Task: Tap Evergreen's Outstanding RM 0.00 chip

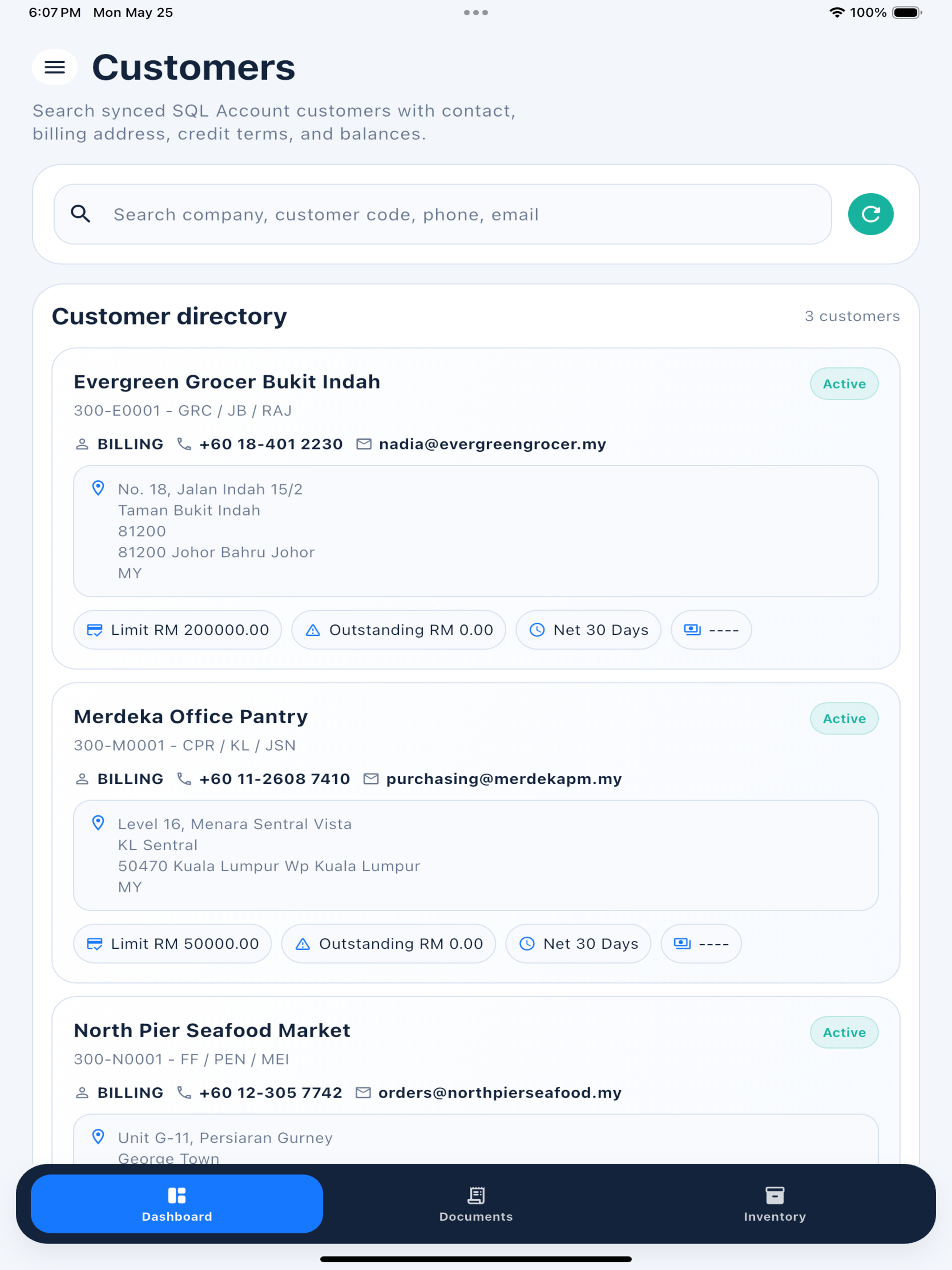Action: click(398, 630)
